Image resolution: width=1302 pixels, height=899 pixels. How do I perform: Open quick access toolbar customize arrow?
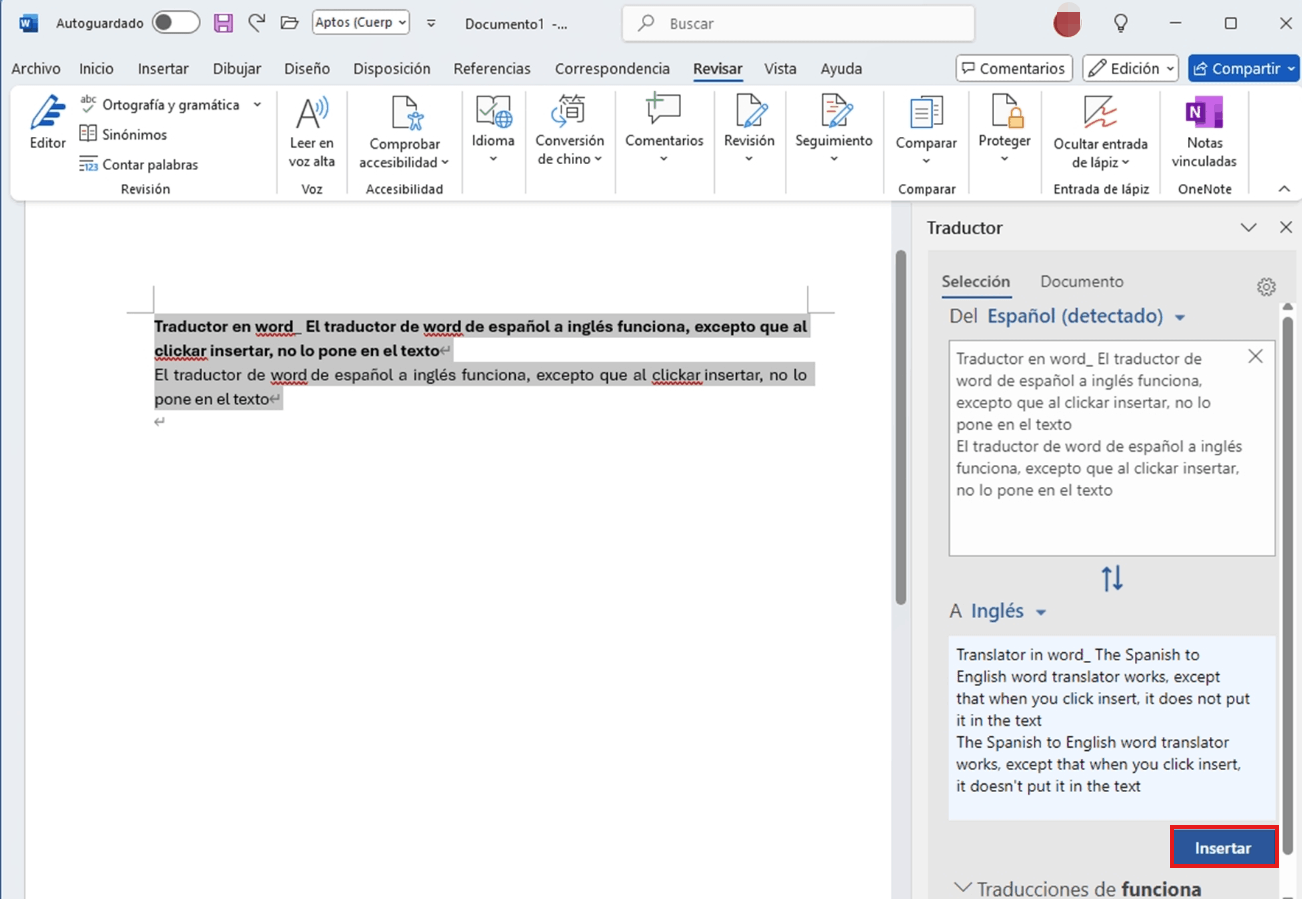431,23
